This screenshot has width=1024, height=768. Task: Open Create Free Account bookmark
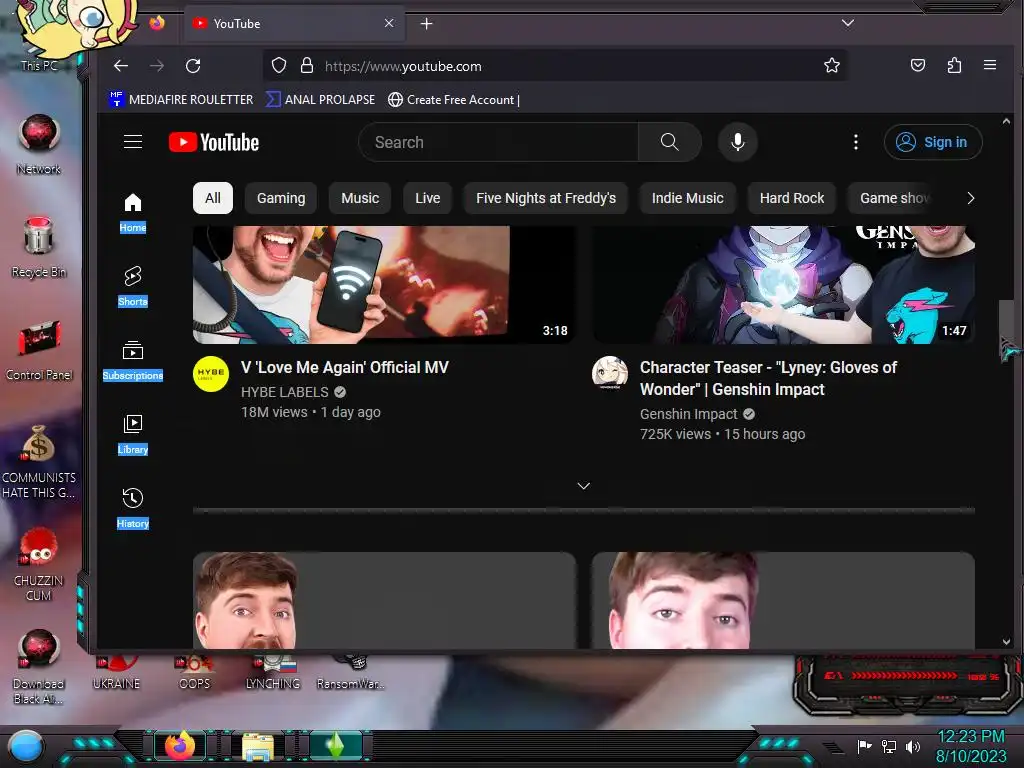[x=454, y=100]
